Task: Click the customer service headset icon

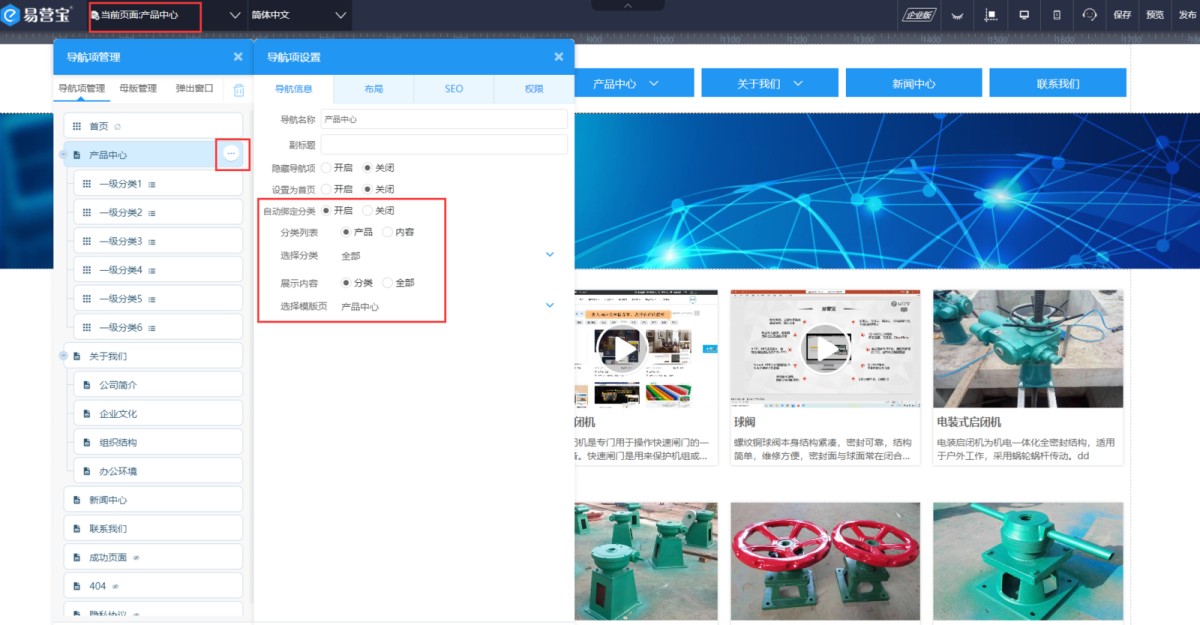Action: (1090, 15)
